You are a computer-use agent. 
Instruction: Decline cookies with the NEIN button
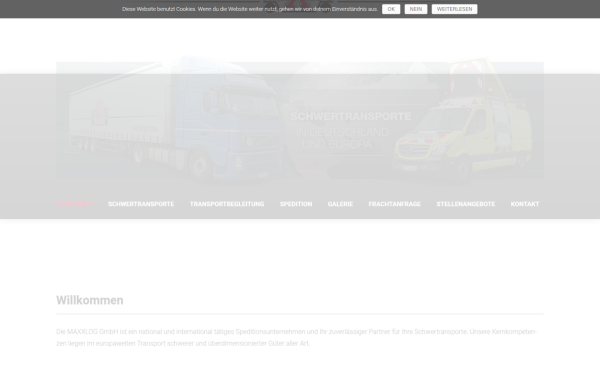click(416, 9)
